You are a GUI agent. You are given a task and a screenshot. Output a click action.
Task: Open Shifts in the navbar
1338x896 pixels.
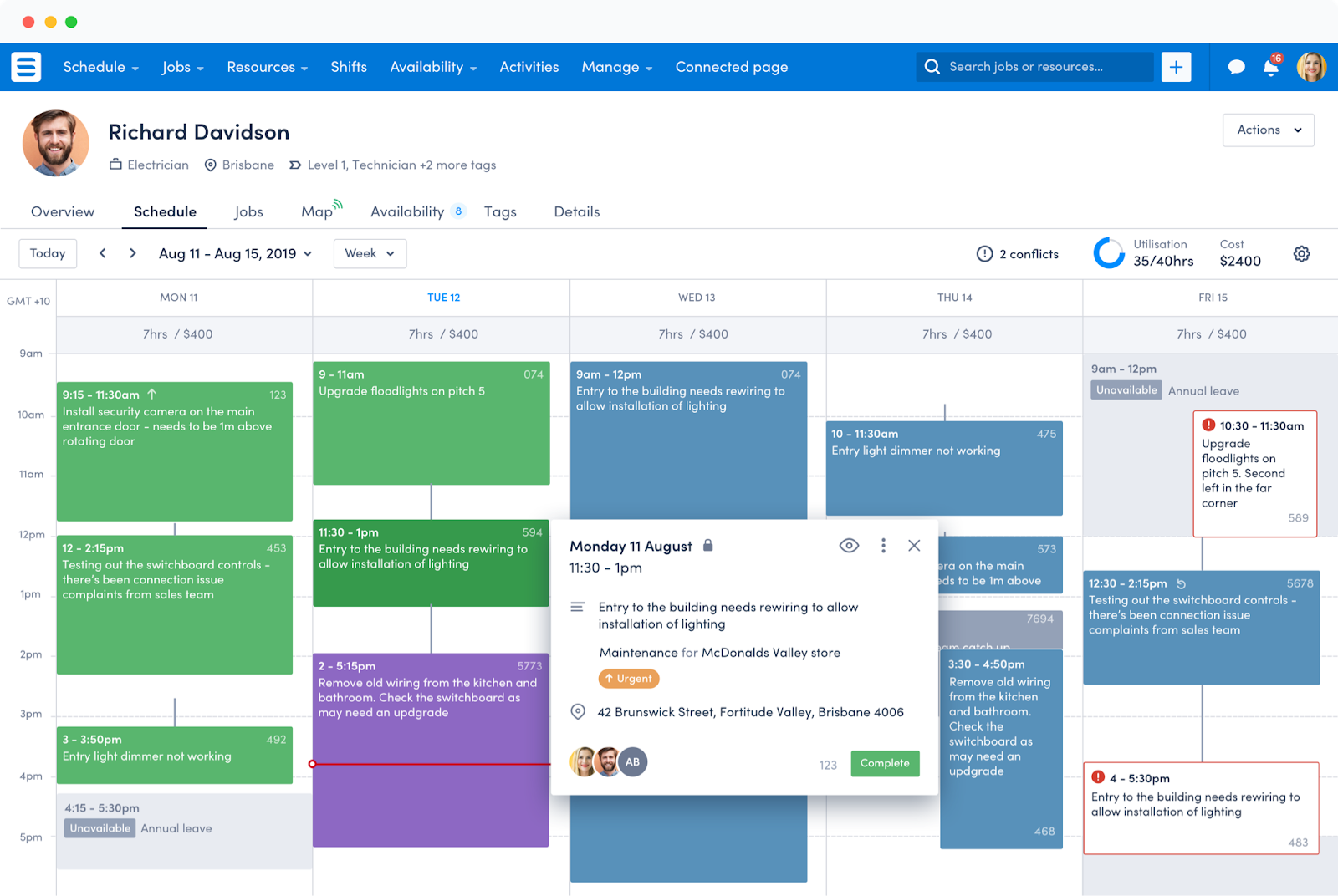(x=349, y=67)
